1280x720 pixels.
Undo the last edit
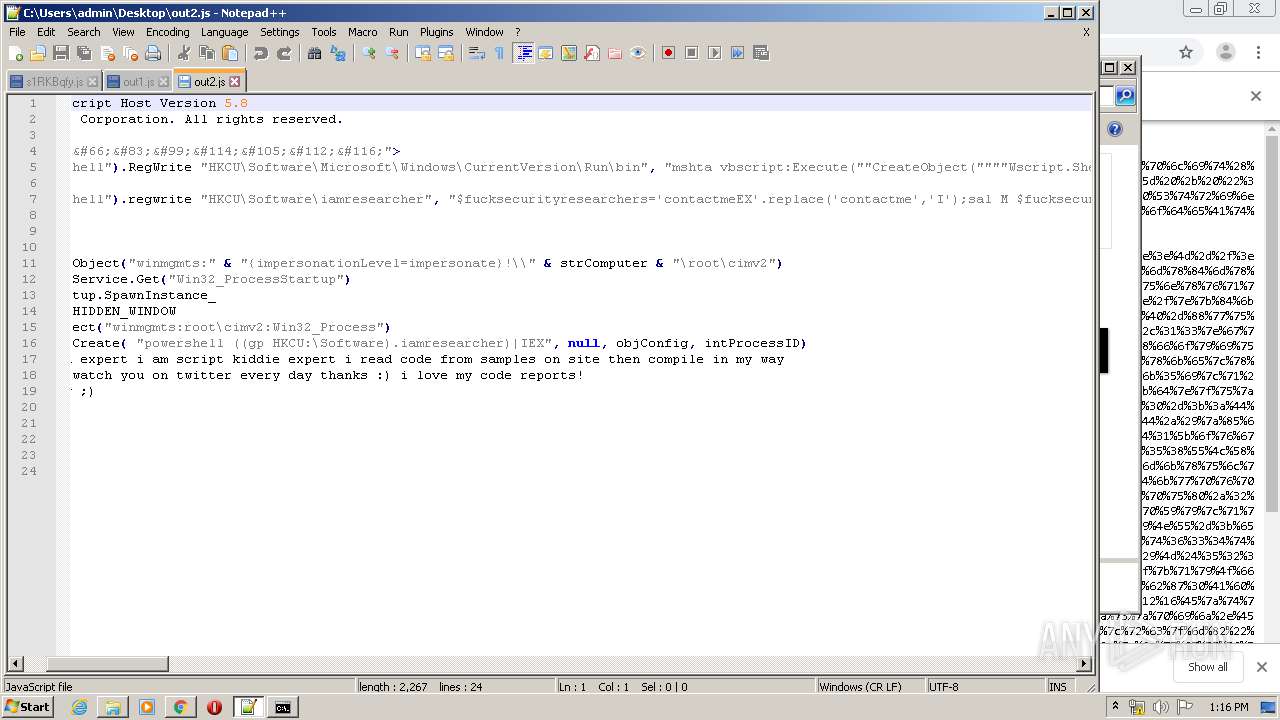[x=261, y=53]
